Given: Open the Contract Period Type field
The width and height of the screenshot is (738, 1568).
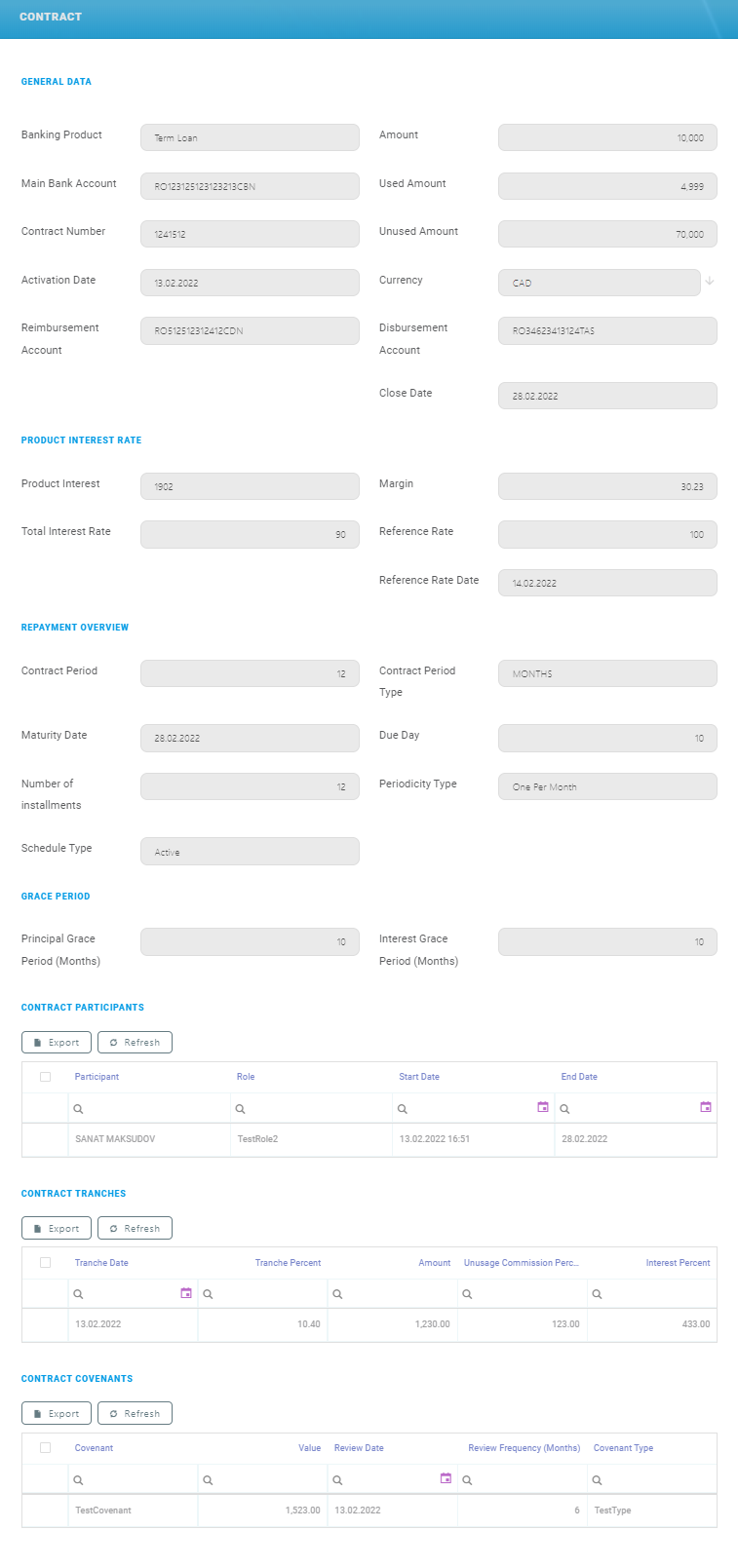Looking at the screenshot, I should coord(606,673).
